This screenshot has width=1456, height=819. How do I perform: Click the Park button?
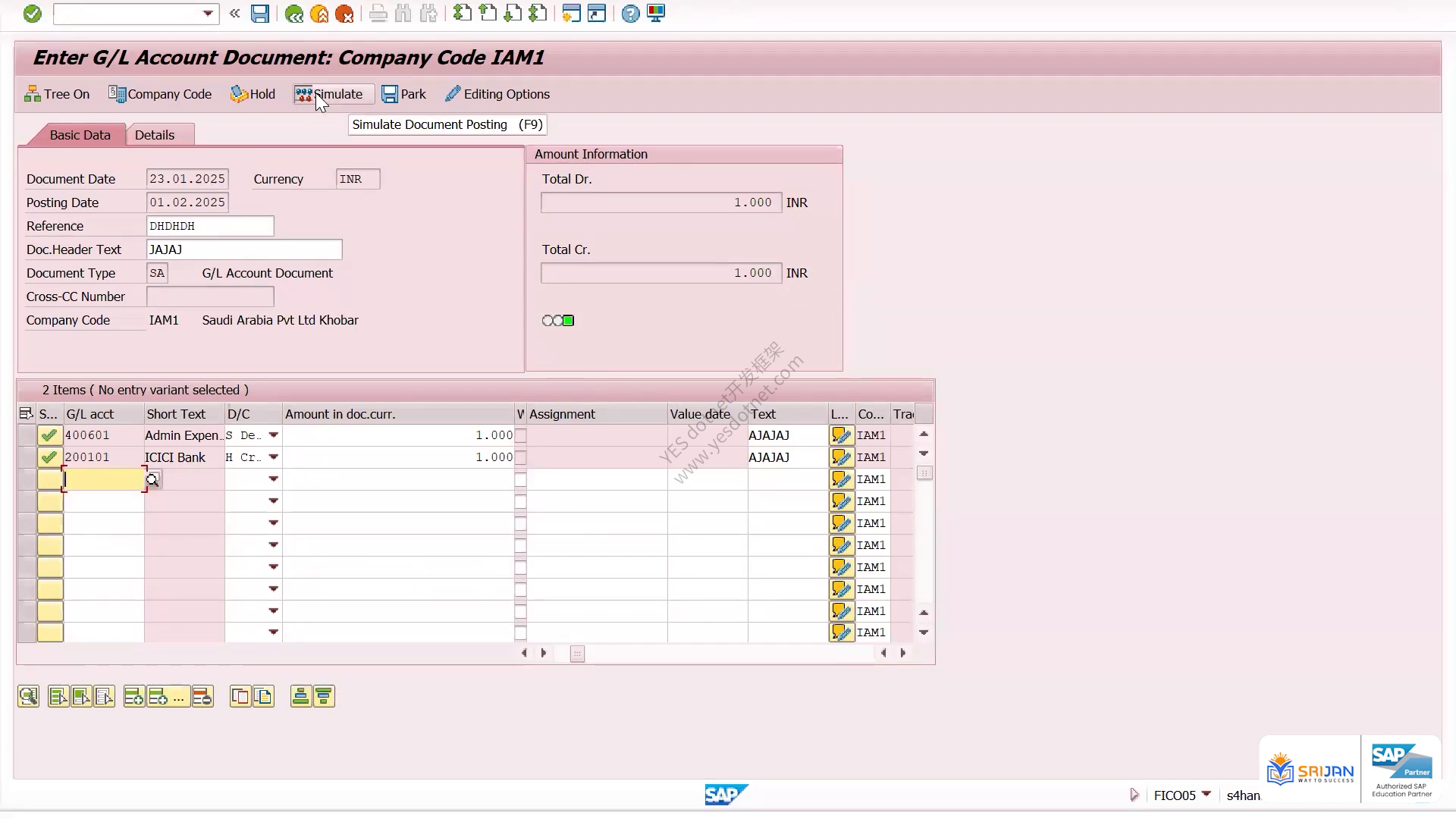[403, 94]
